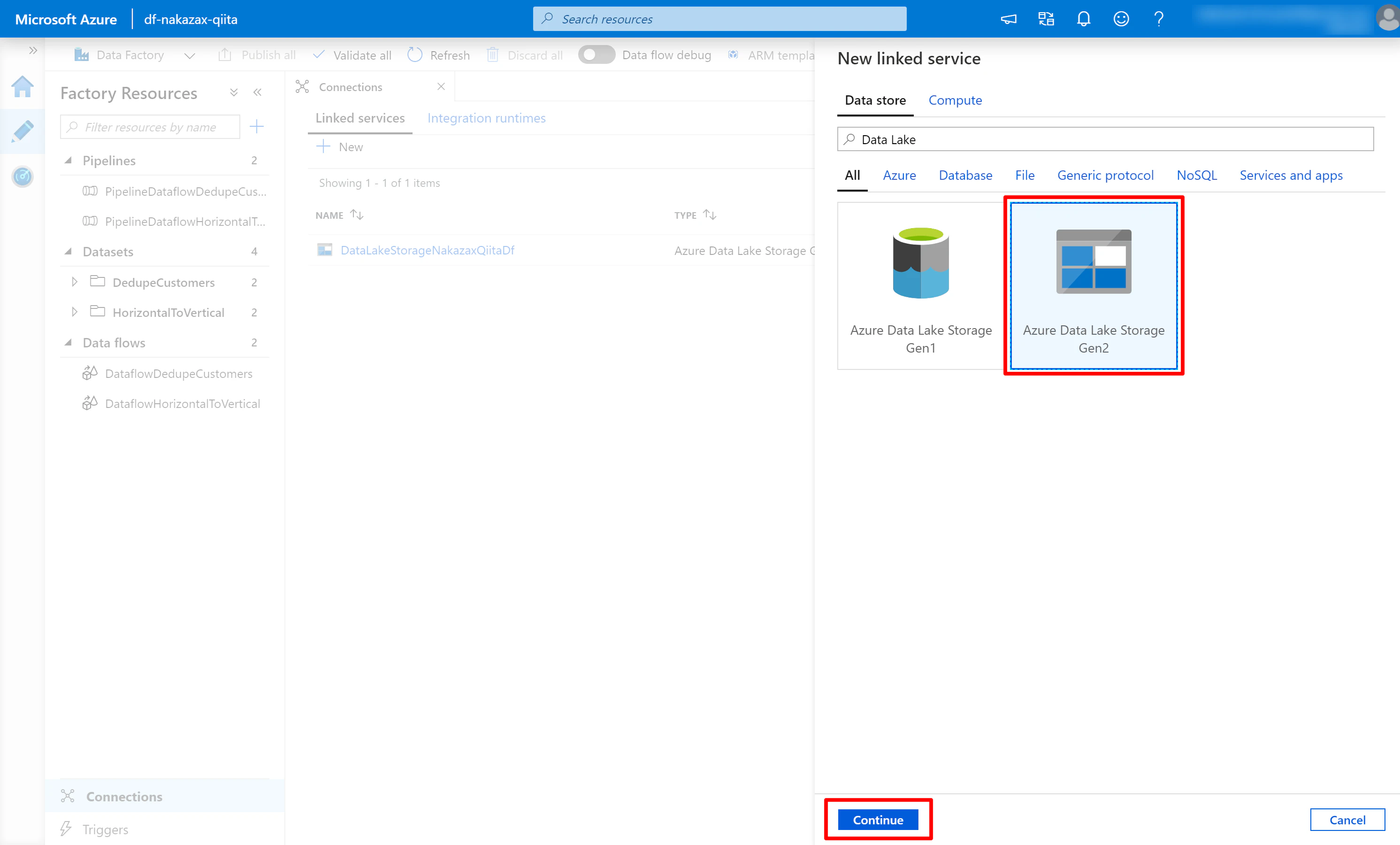1400x845 pixels.
Task: Click the Data Lake search field
Action: point(1105,139)
